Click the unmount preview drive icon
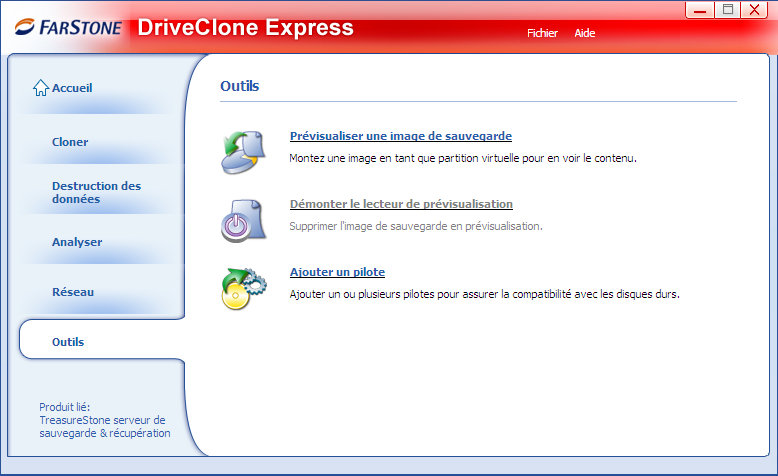 coord(244,220)
